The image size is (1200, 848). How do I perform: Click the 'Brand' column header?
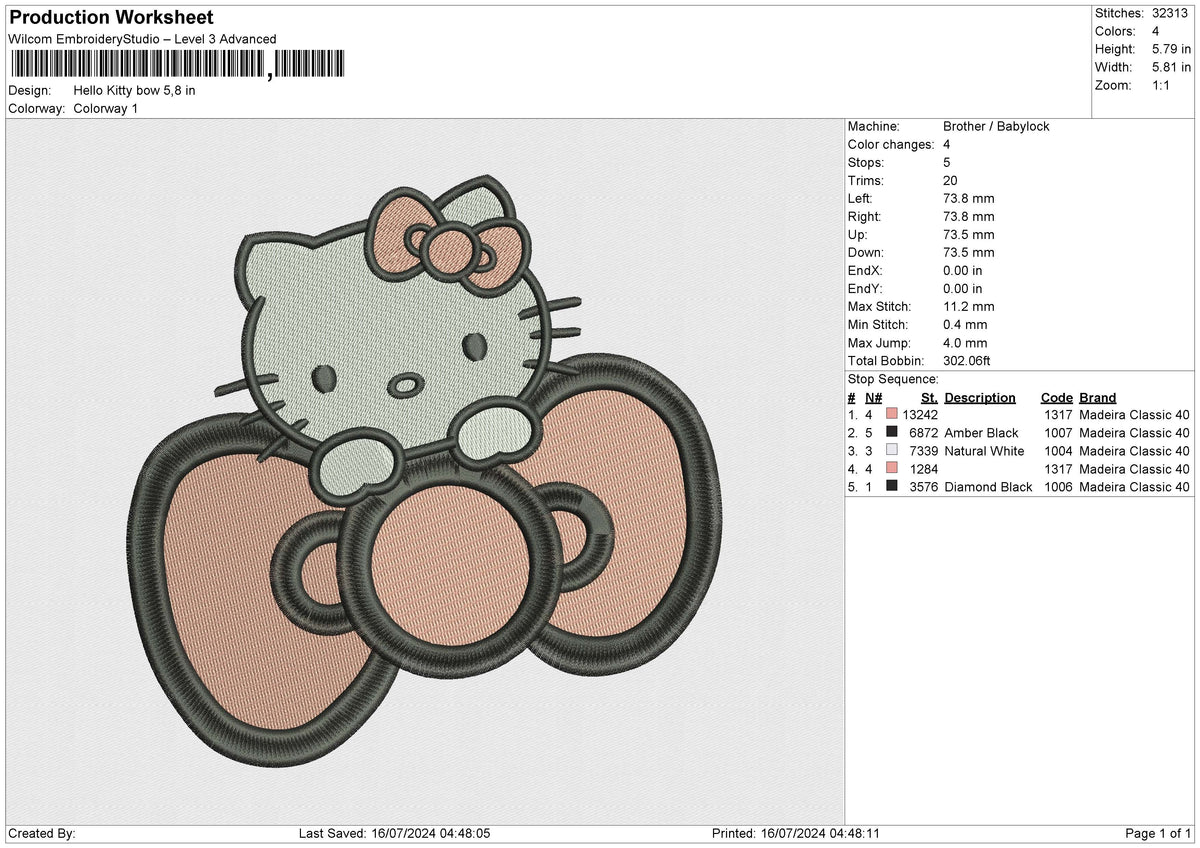pos(1098,398)
